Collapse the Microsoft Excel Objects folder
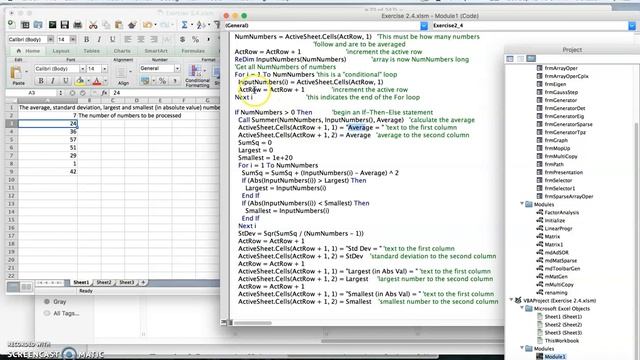 click(522, 308)
